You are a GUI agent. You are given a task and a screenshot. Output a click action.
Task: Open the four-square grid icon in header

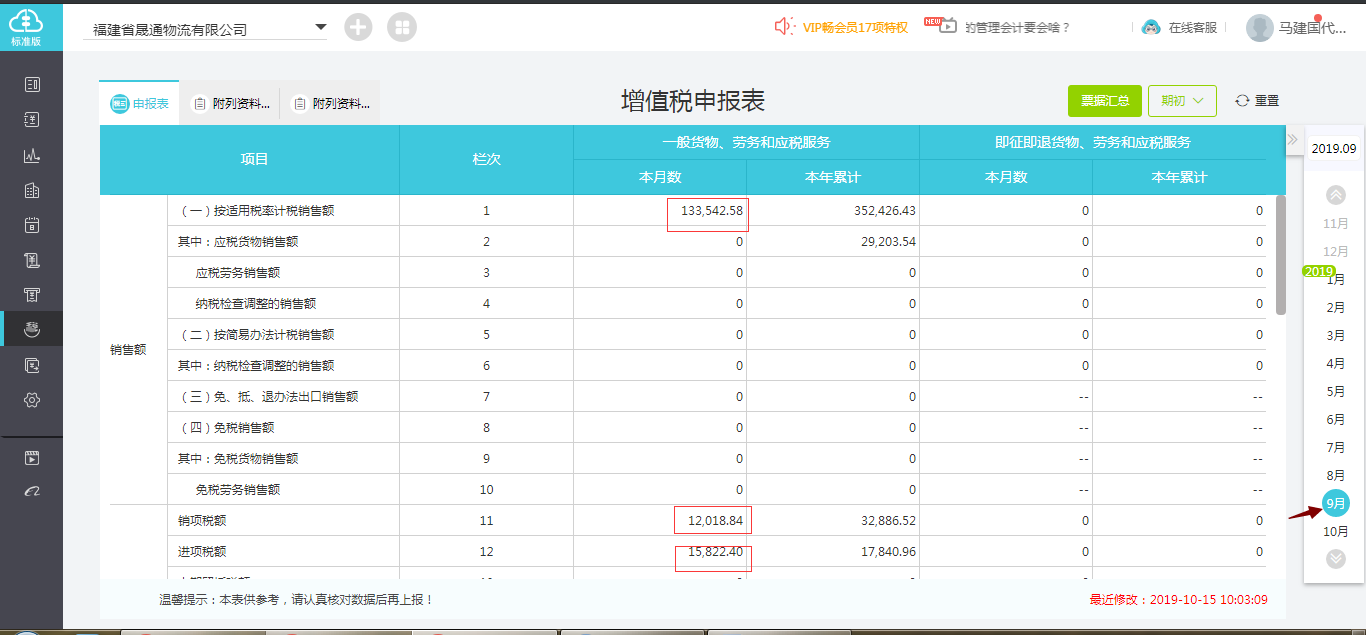402,27
